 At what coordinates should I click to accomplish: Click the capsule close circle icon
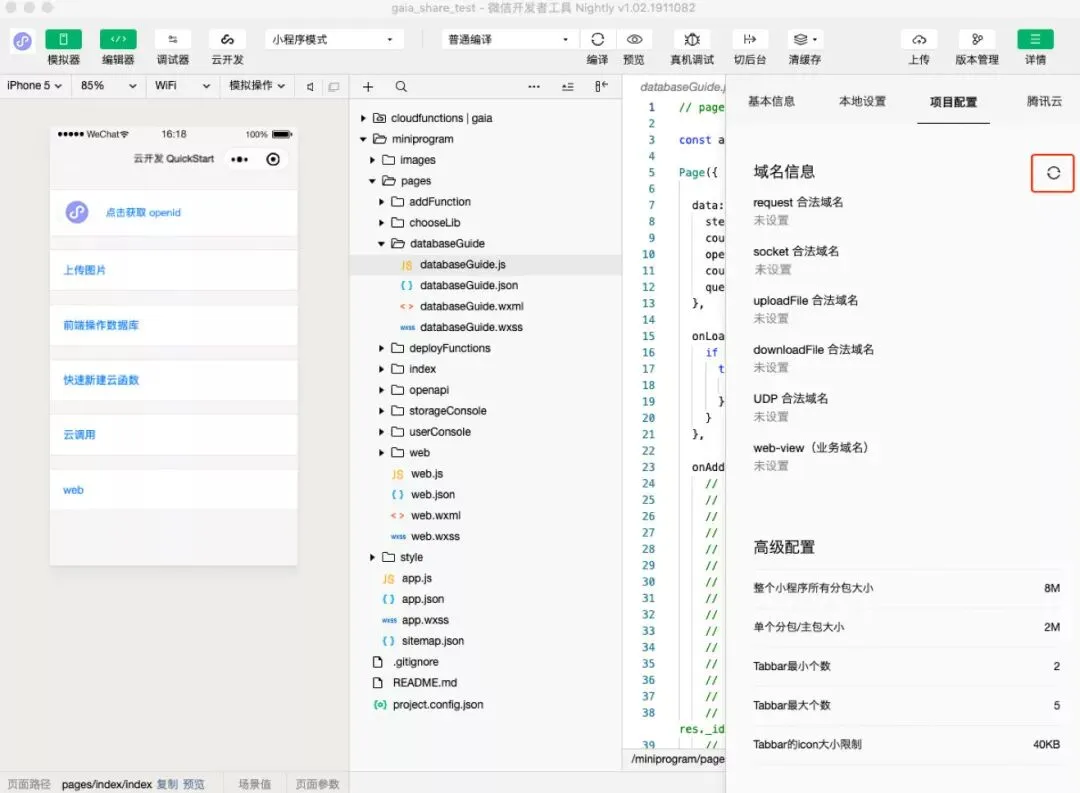tap(273, 159)
